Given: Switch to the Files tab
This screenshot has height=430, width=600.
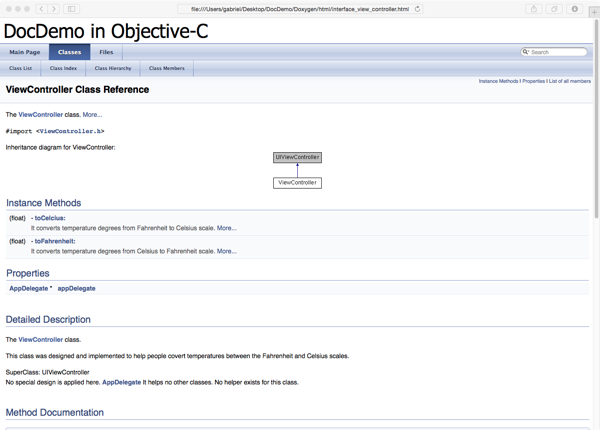Looking at the screenshot, I should [x=106, y=52].
